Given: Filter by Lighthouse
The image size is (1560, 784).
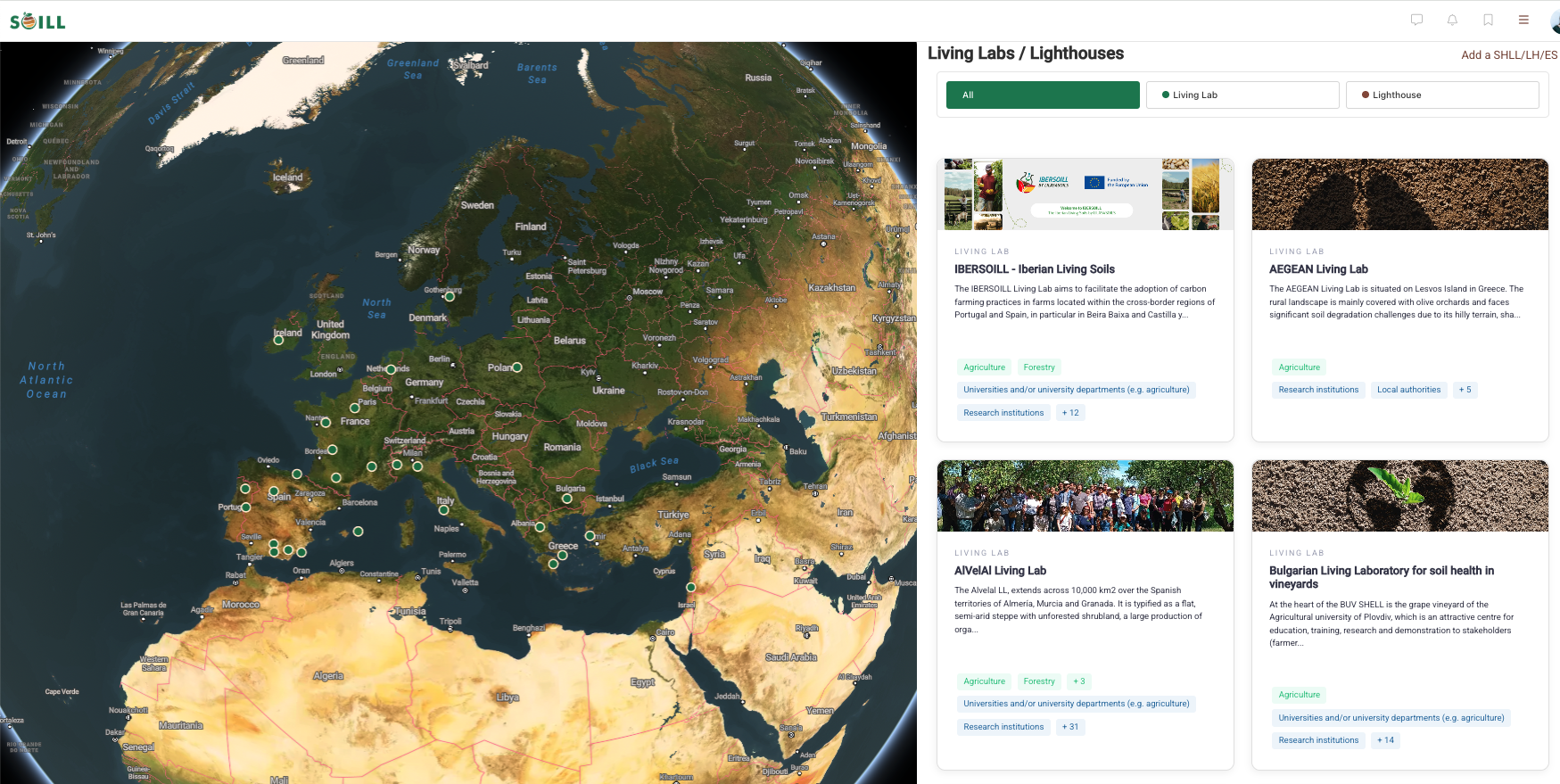Looking at the screenshot, I should point(1442,95).
